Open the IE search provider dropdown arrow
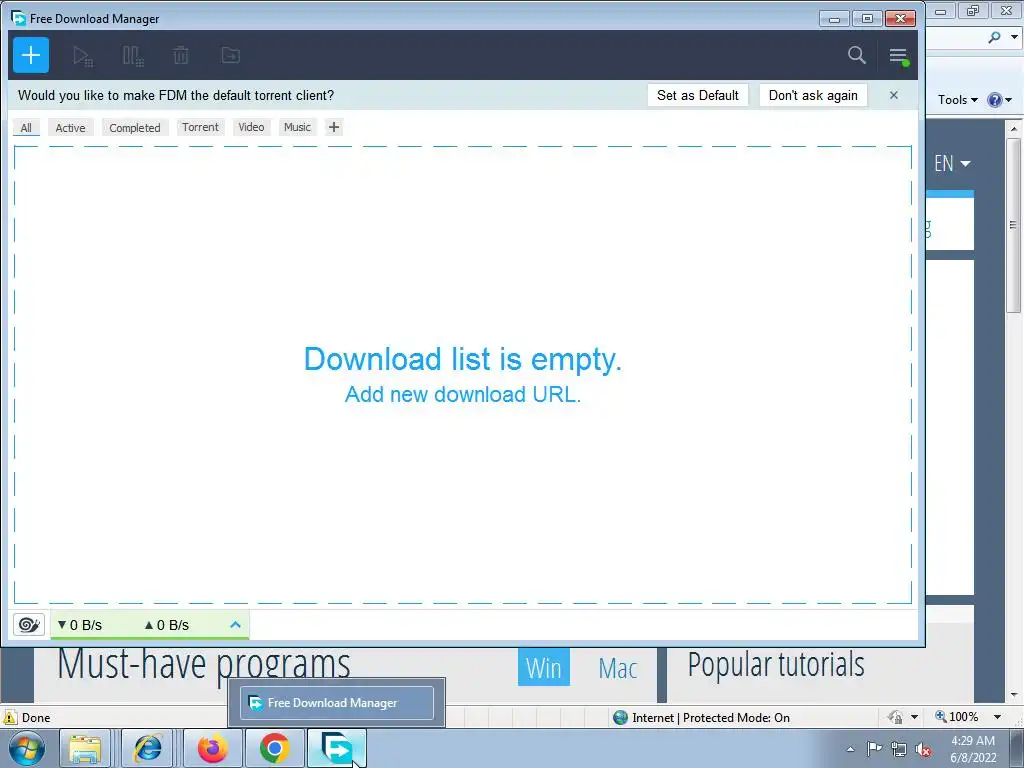1024x768 pixels. (x=1014, y=37)
